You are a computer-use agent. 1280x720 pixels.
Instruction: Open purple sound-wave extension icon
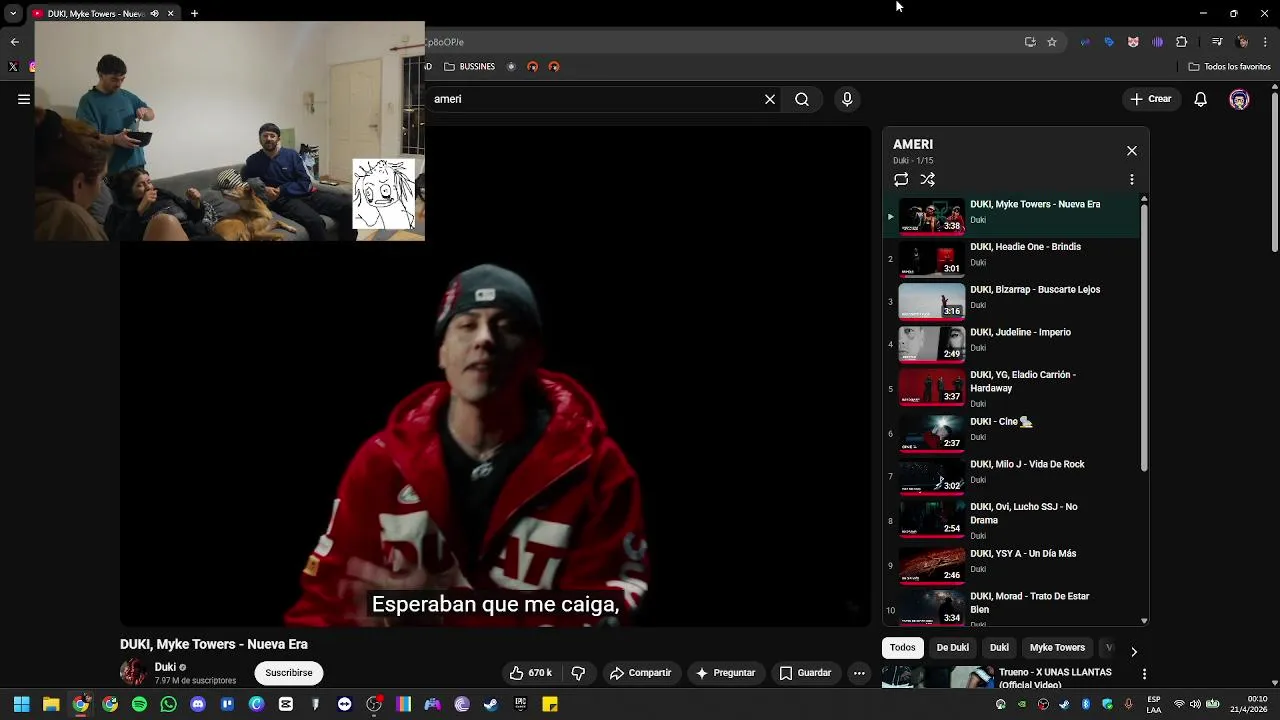tap(1157, 42)
